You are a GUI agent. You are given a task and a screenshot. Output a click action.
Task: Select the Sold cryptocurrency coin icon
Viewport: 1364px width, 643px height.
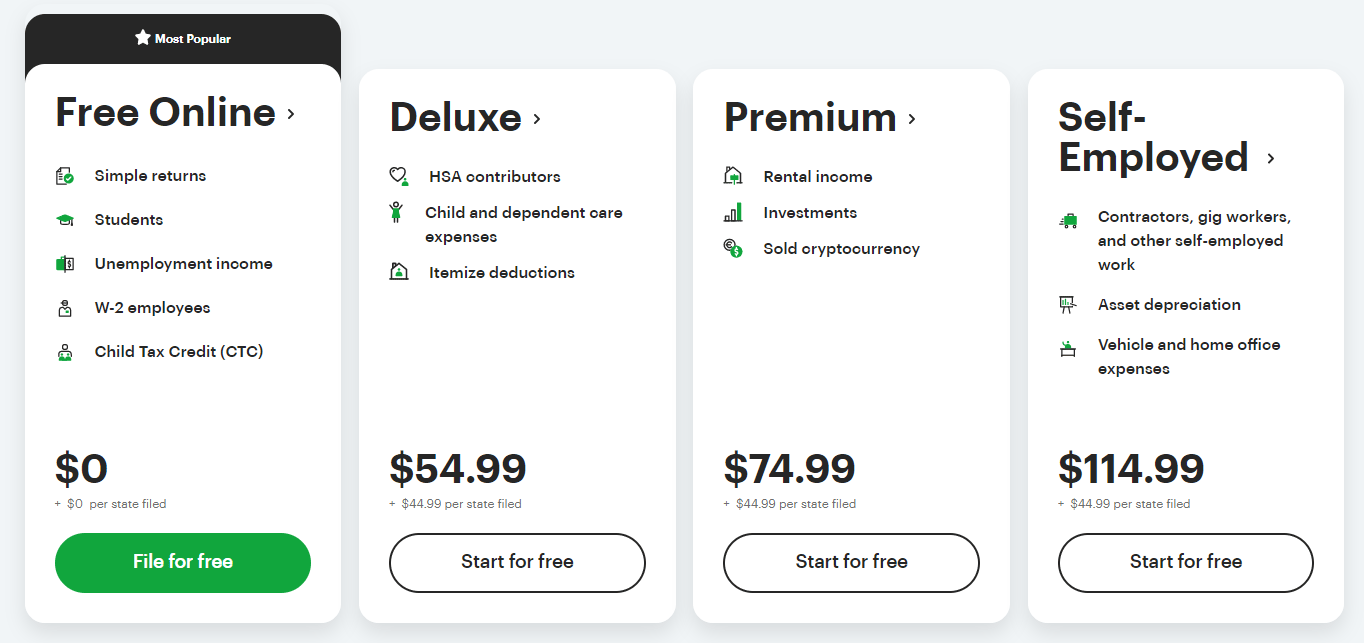733,247
